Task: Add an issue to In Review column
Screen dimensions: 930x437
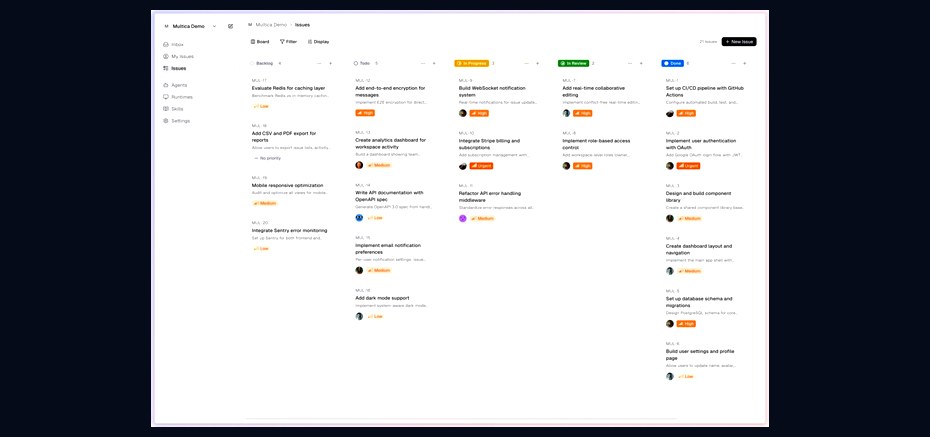Action: click(x=641, y=63)
